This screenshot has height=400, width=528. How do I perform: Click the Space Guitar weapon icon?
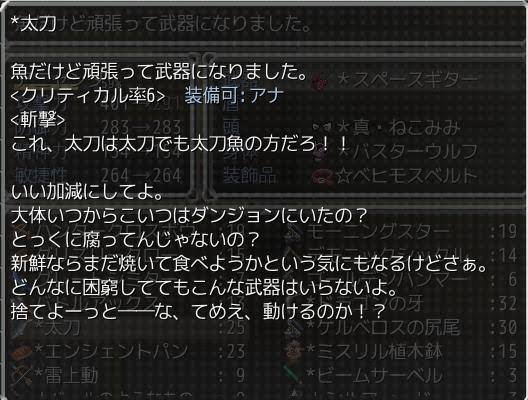(319, 82)
